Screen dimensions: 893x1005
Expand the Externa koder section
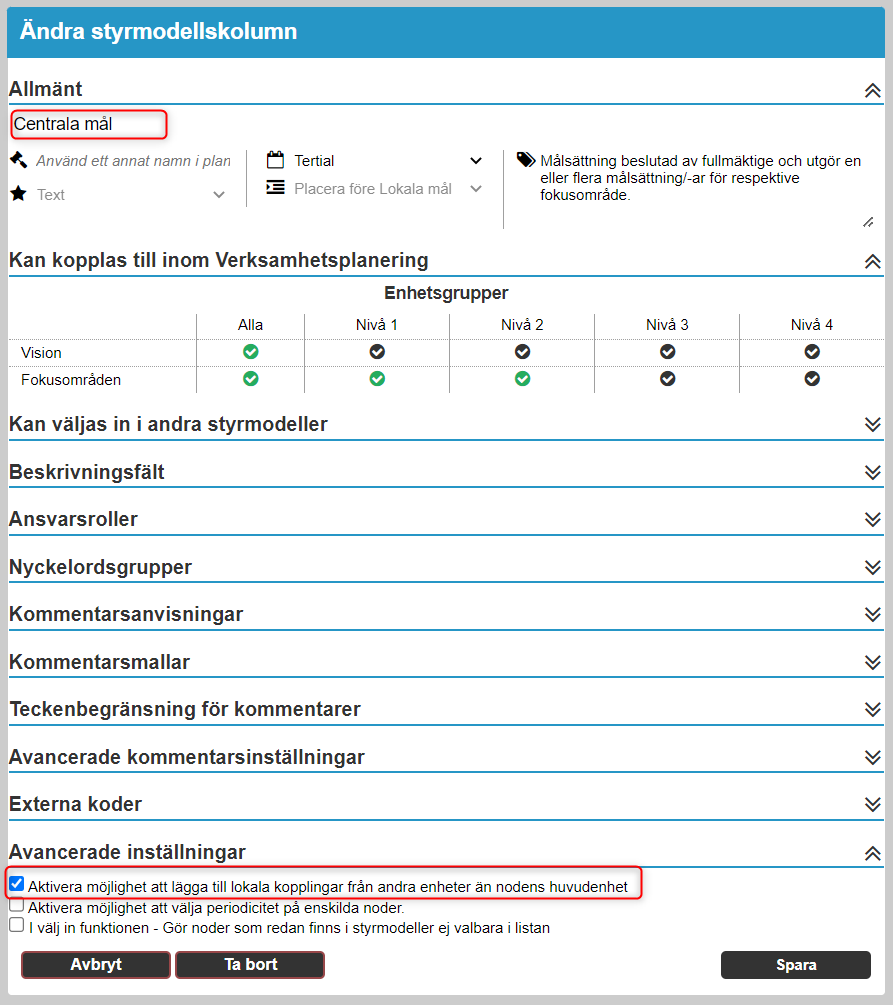click(872, 804)
